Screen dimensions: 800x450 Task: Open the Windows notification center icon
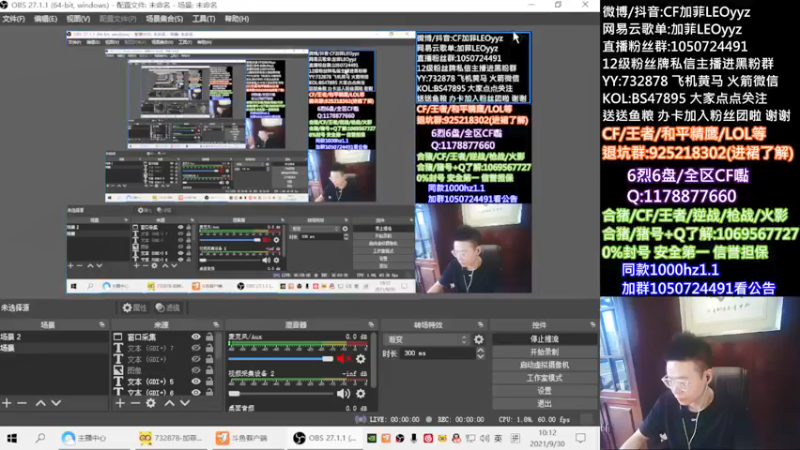point(580,438)
